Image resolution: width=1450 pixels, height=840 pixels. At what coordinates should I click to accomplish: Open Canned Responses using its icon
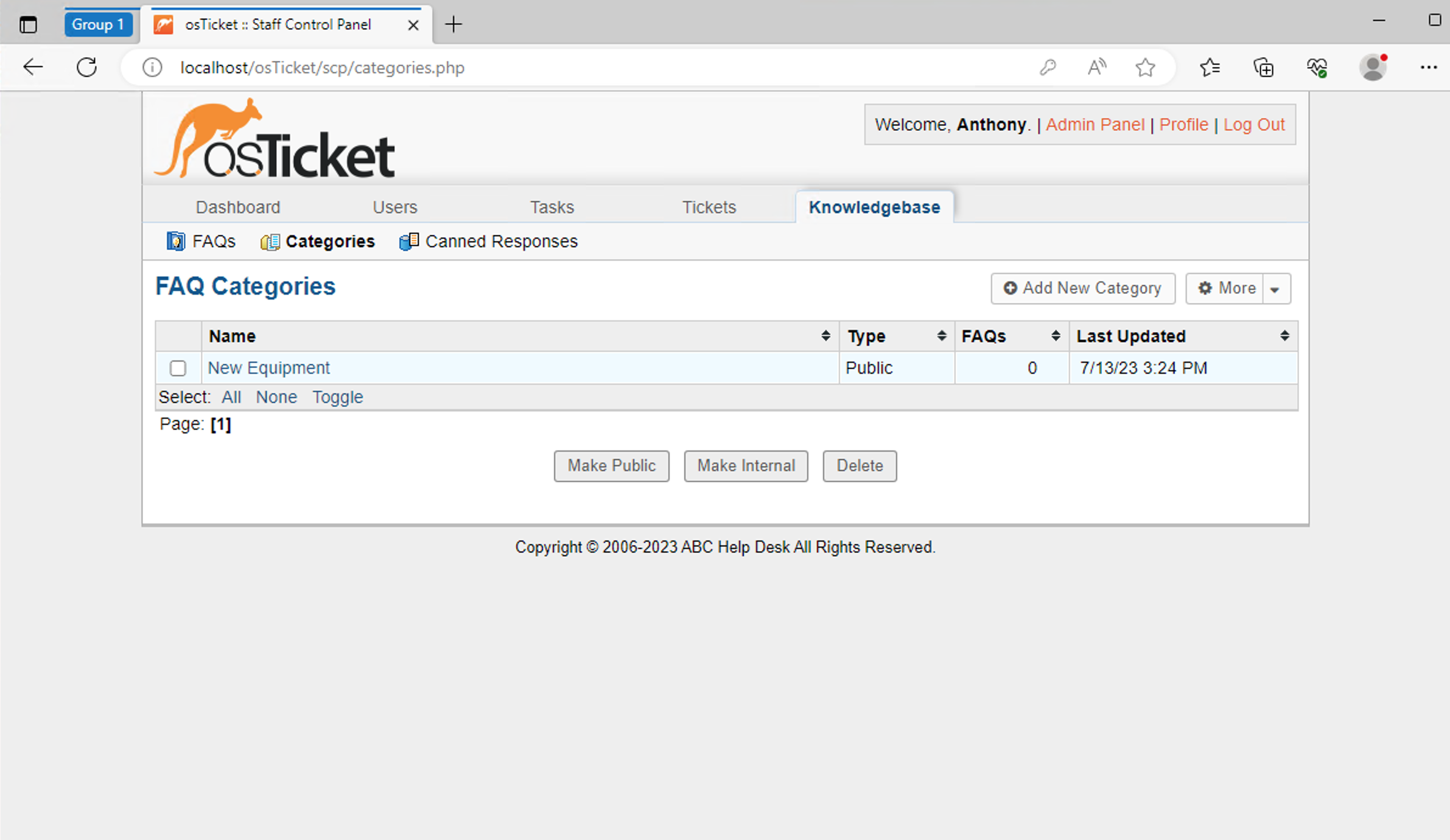coord(408,241)
